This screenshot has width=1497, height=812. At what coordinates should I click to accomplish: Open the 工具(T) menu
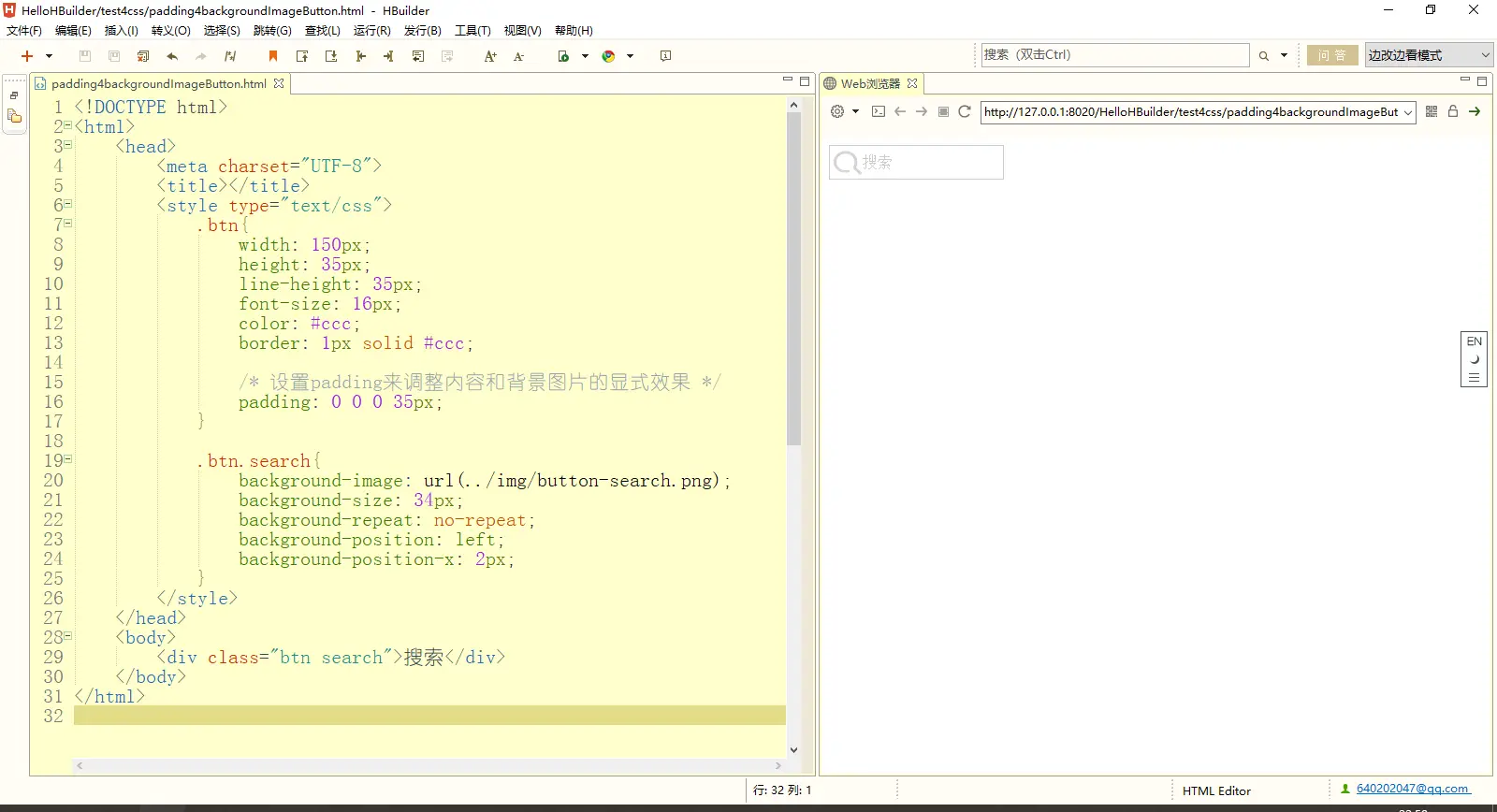point(472,31)
